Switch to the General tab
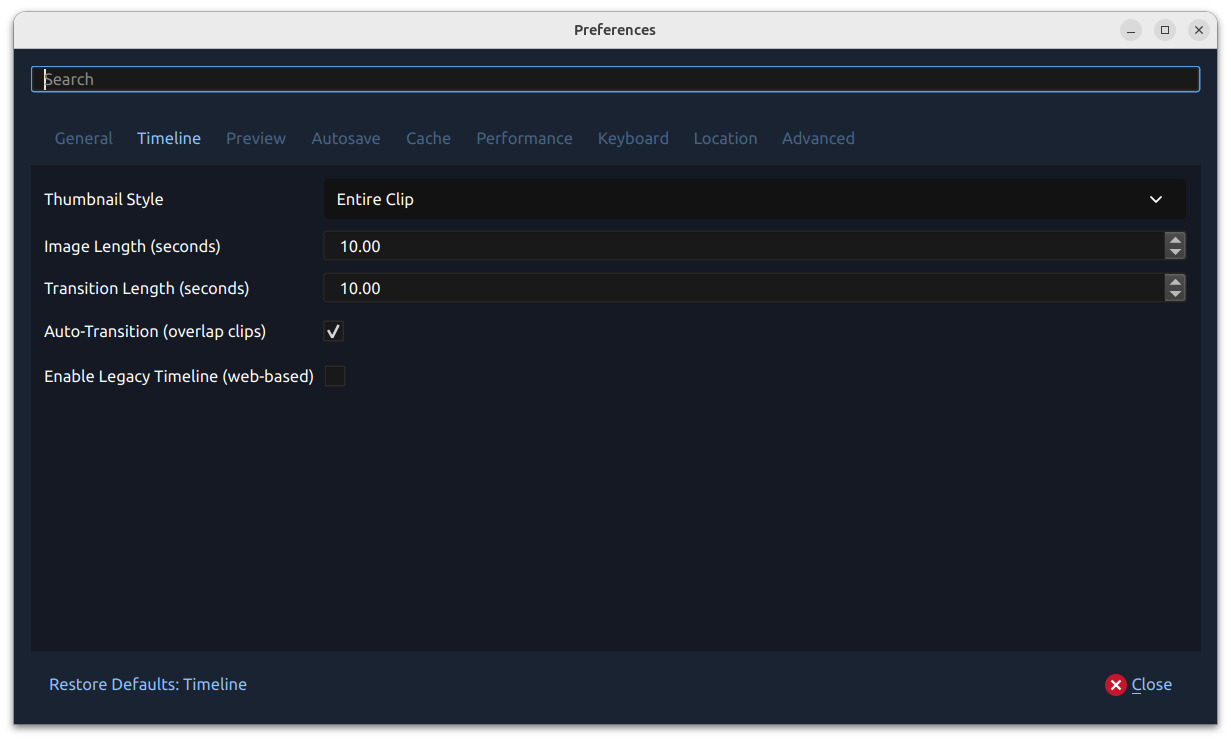Image resolution: width=1231 pixels, height=741 pixels. pos(83,138)
